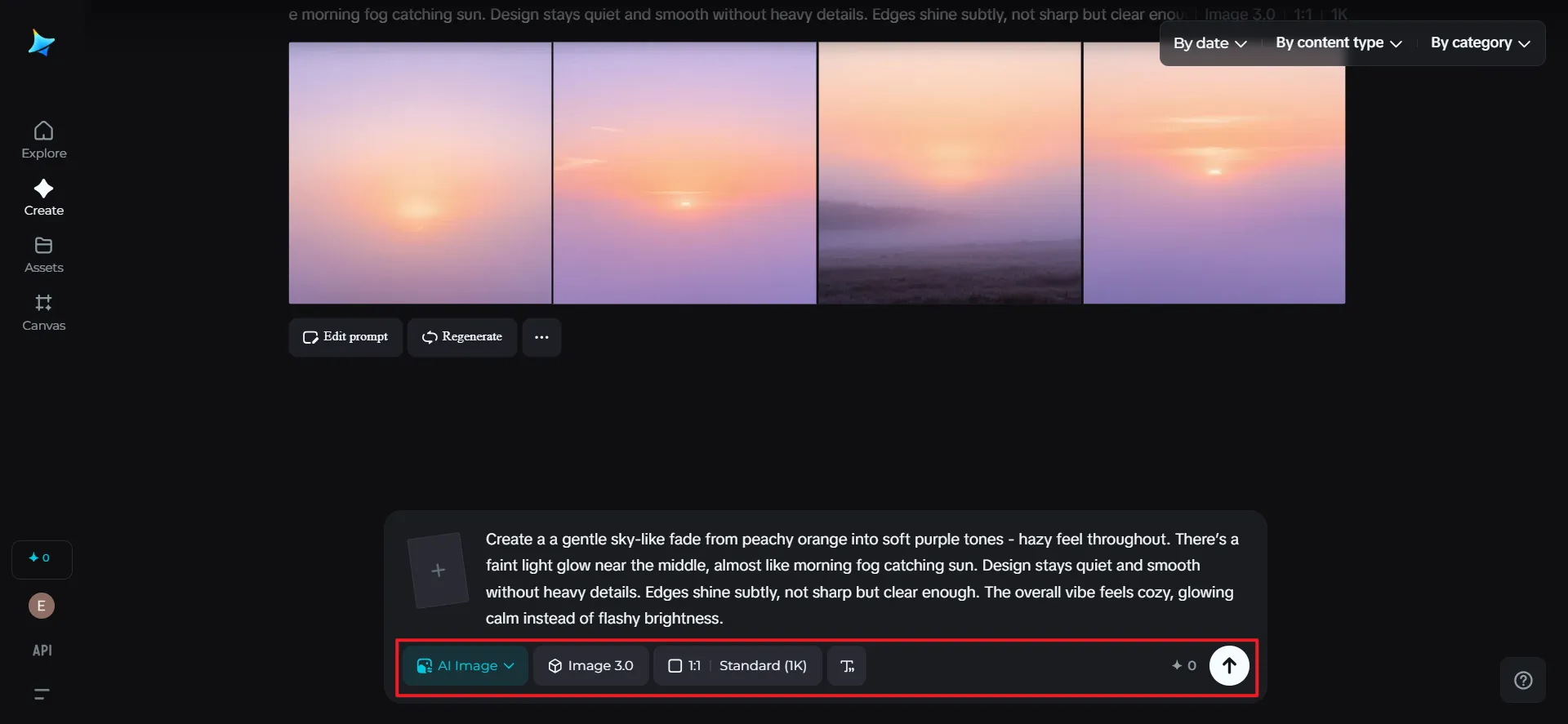1568x724 pixels.
Task: Click the Standard (1K) resolution label
Action: click(763, 666)
